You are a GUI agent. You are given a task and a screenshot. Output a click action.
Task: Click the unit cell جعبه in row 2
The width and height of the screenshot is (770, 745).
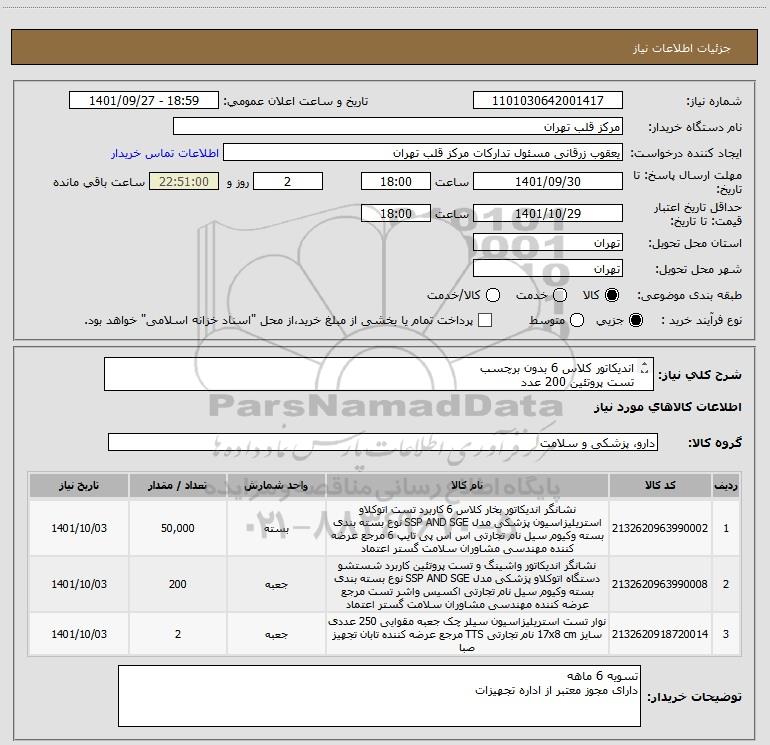[x=276, y=584]
